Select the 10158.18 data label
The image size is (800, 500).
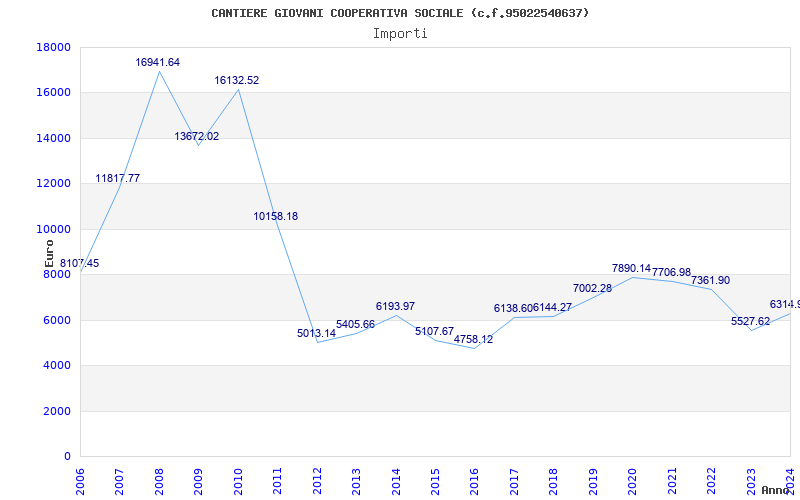(276, 216)
